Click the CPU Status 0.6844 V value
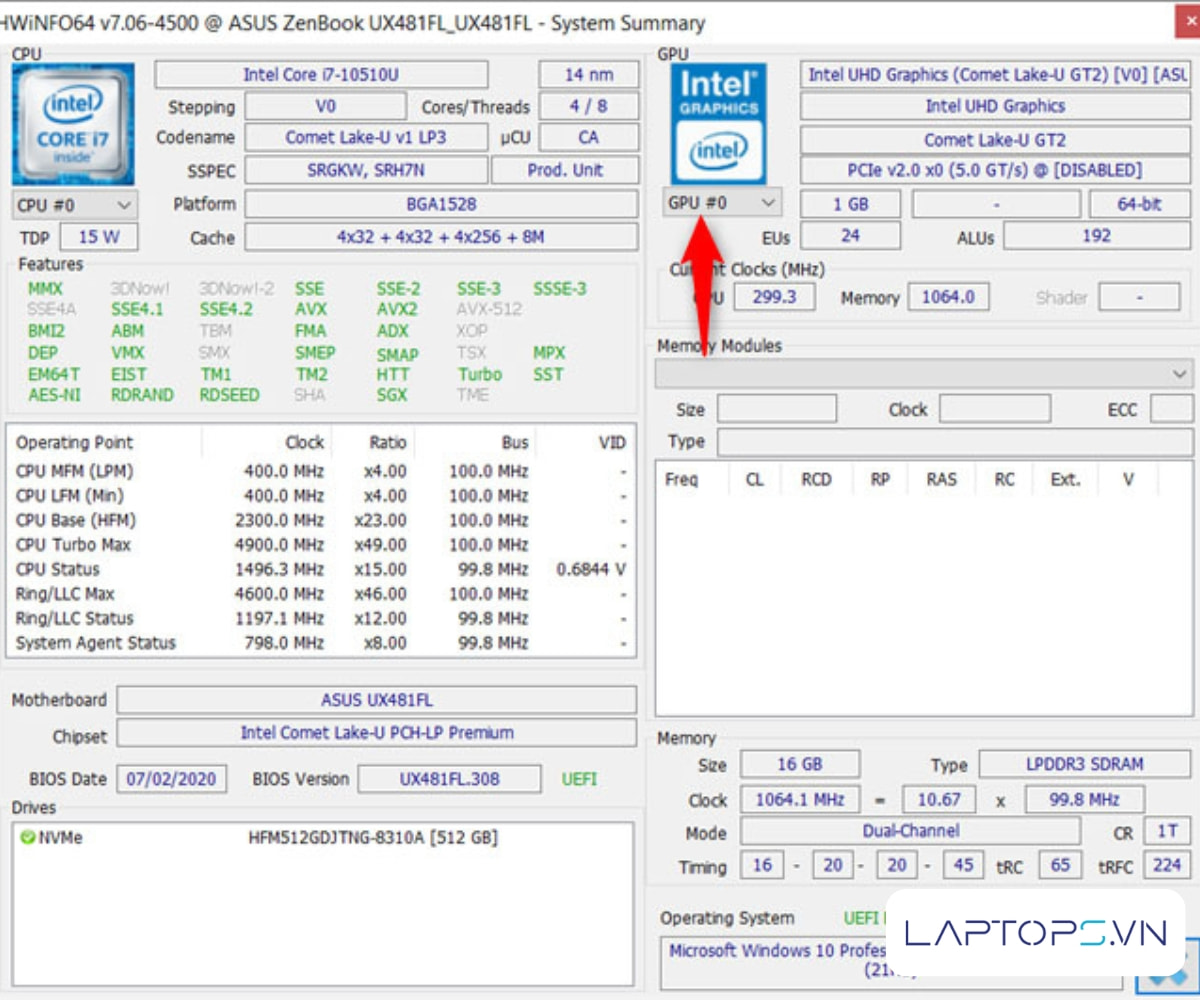 pyautogui.click(x=591, y=569)
